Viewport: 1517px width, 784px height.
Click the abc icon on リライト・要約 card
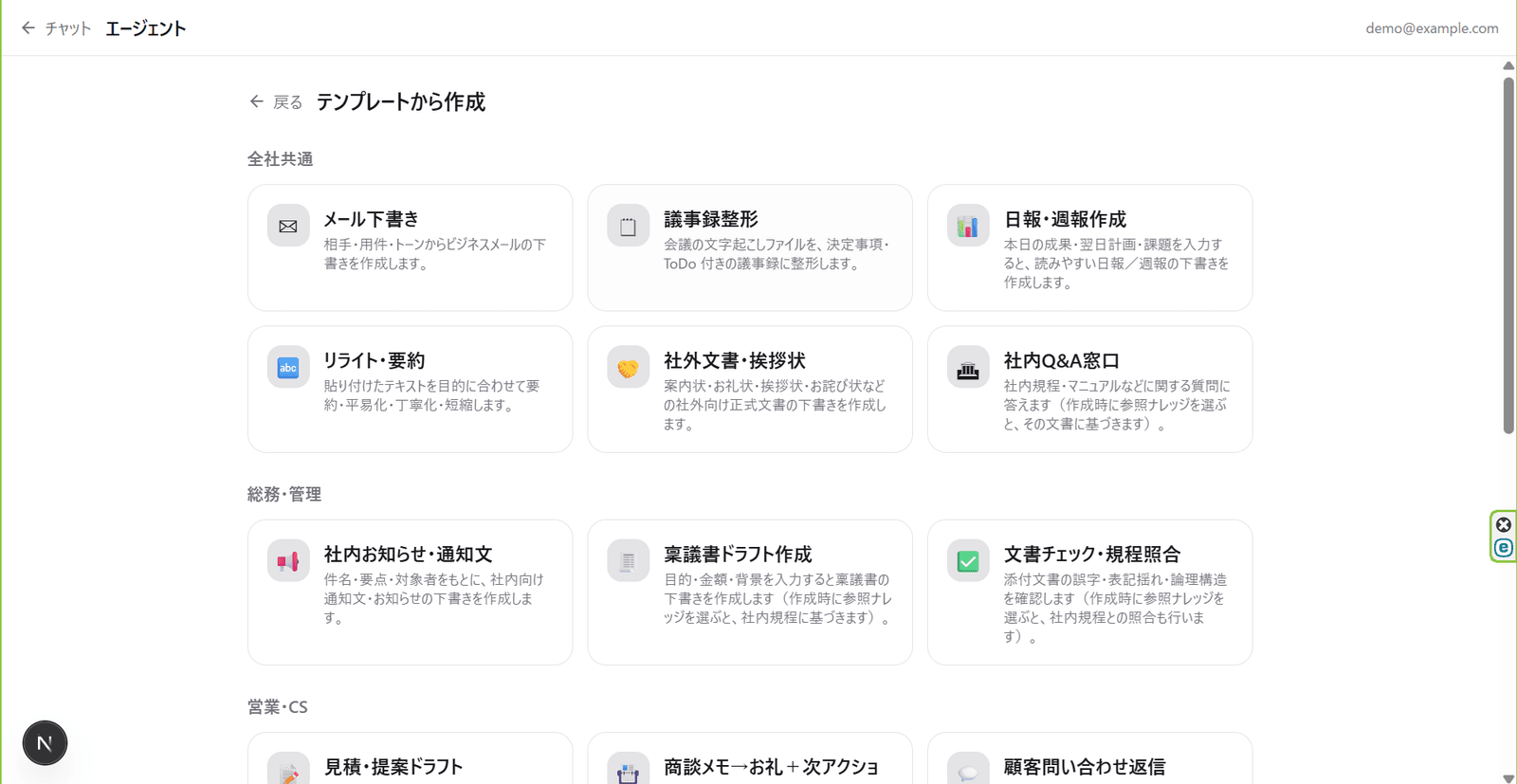(x=288, y=368)
